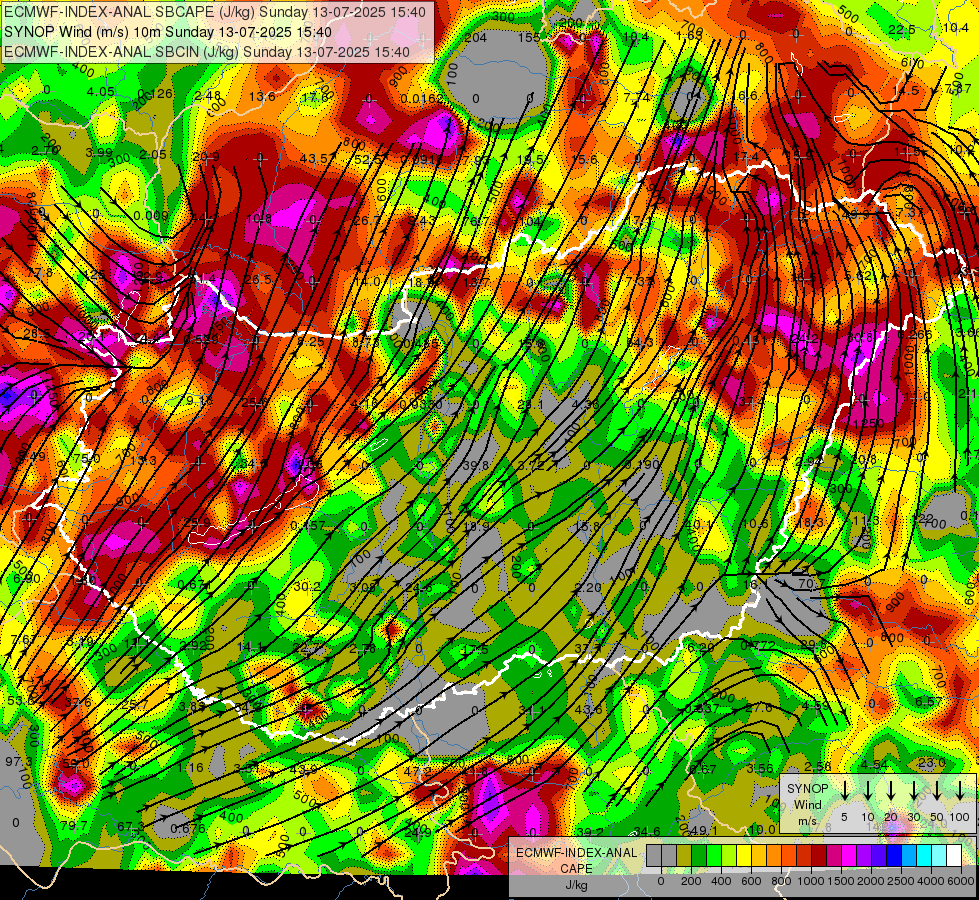
Task: Click the 6000 tick label on the CAPE legend
Action: click(960, 881)
